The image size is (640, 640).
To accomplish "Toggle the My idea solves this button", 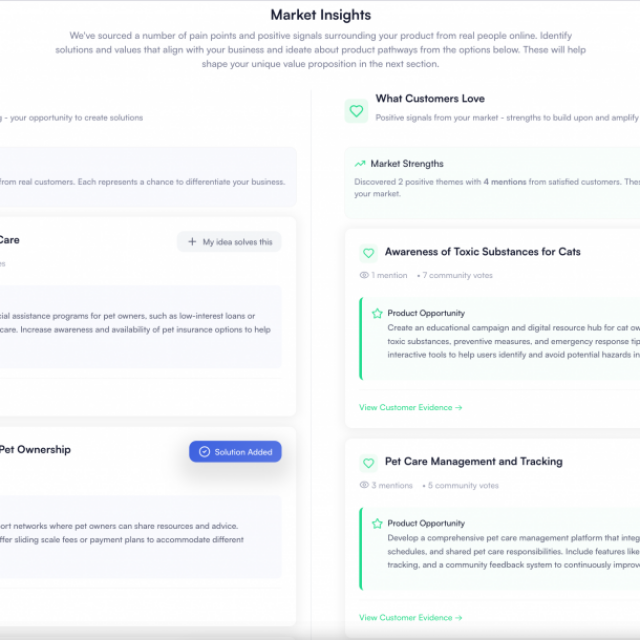I will coord(229,242).
